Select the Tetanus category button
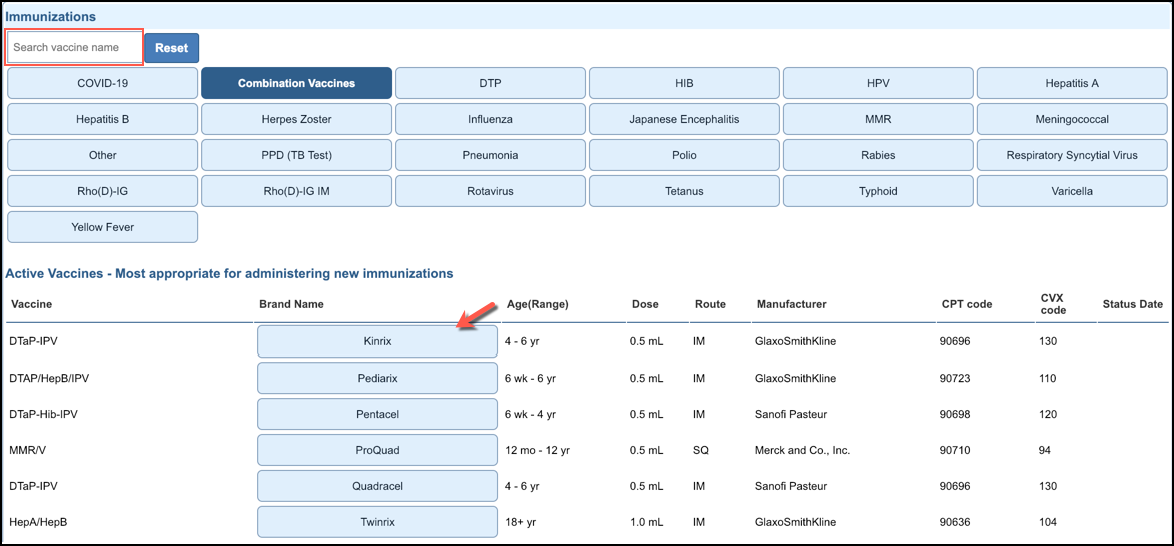Screen dimensions: 1174x546 (x=684, y=191)
